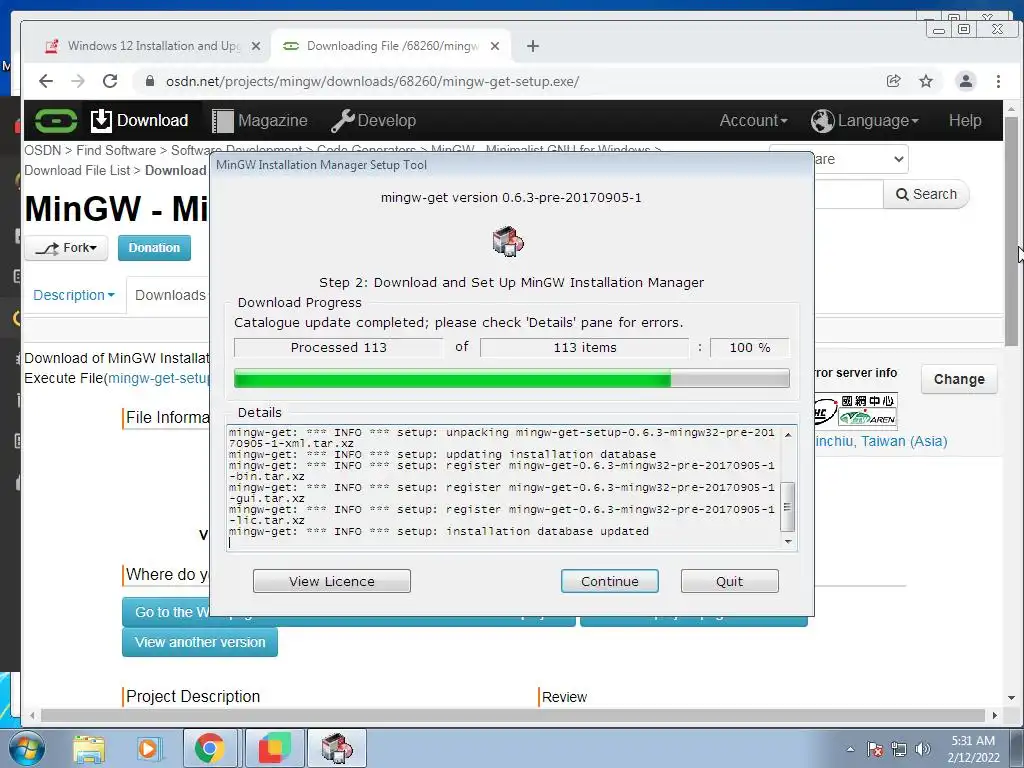Click View another version button
The image size is (1024, 768).
tap(200, 643)
